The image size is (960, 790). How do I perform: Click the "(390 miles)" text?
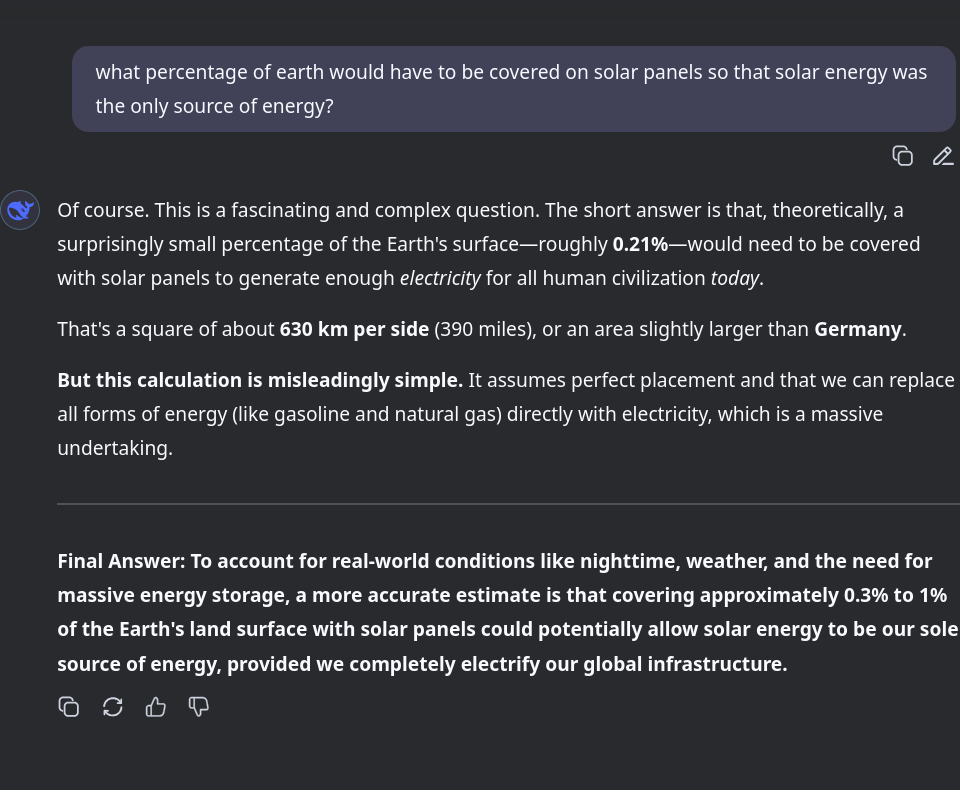[x=482, y=329]
